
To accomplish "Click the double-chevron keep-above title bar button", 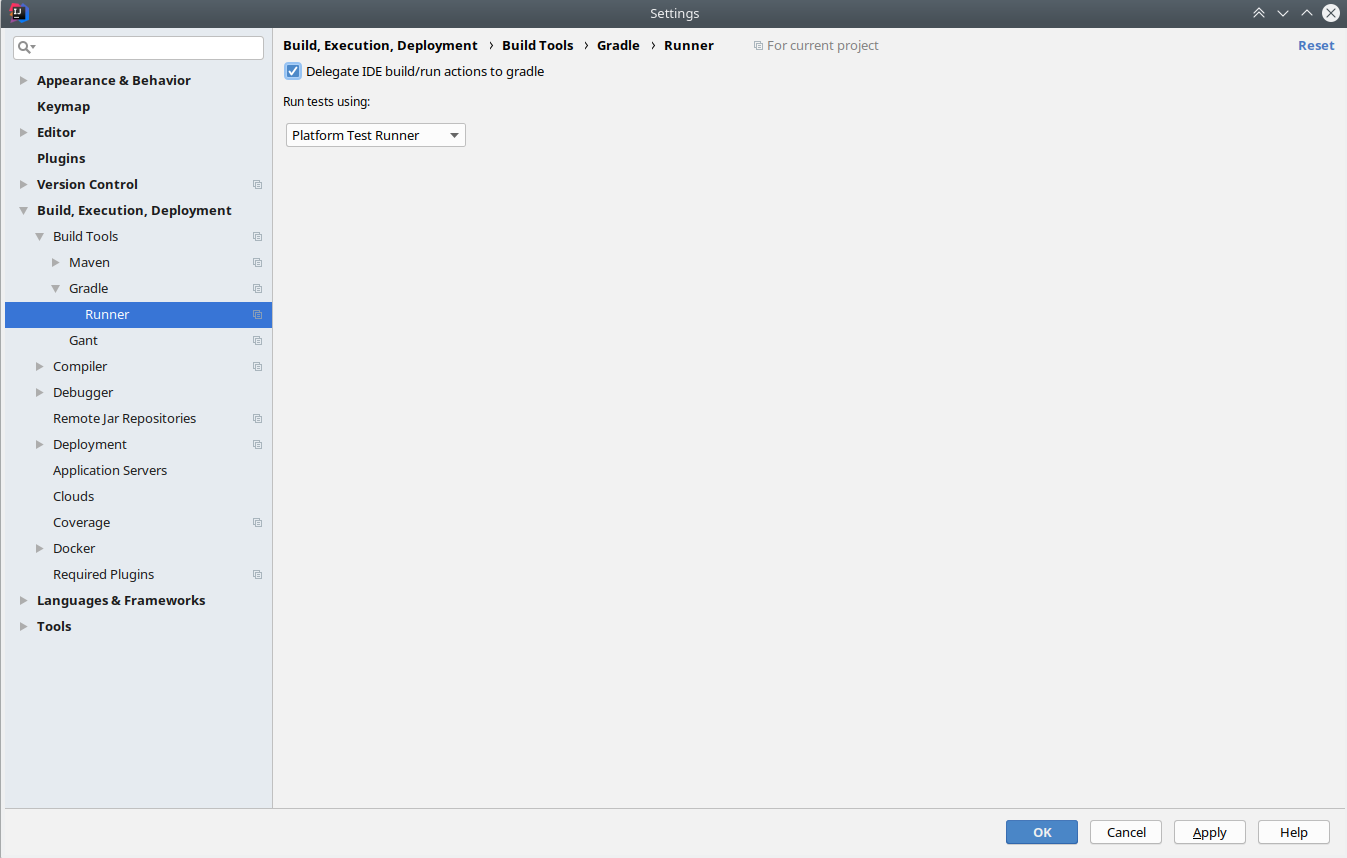I will (1259, 13).
